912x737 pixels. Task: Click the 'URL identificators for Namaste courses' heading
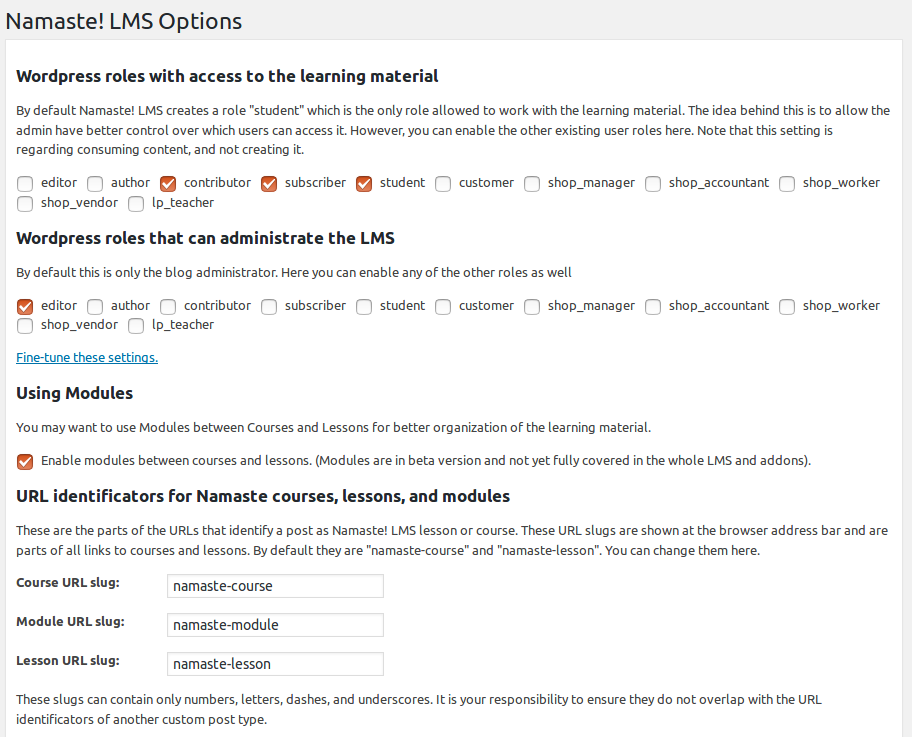coord(263,496)
